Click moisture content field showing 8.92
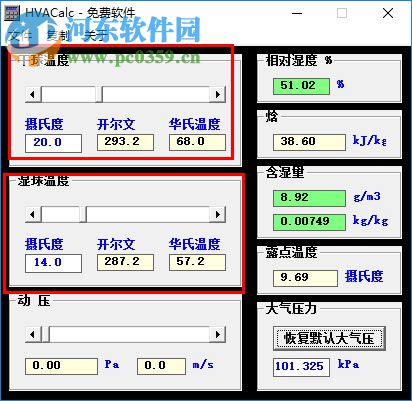The height and width of the screenshot is (401, 412). 309,198
